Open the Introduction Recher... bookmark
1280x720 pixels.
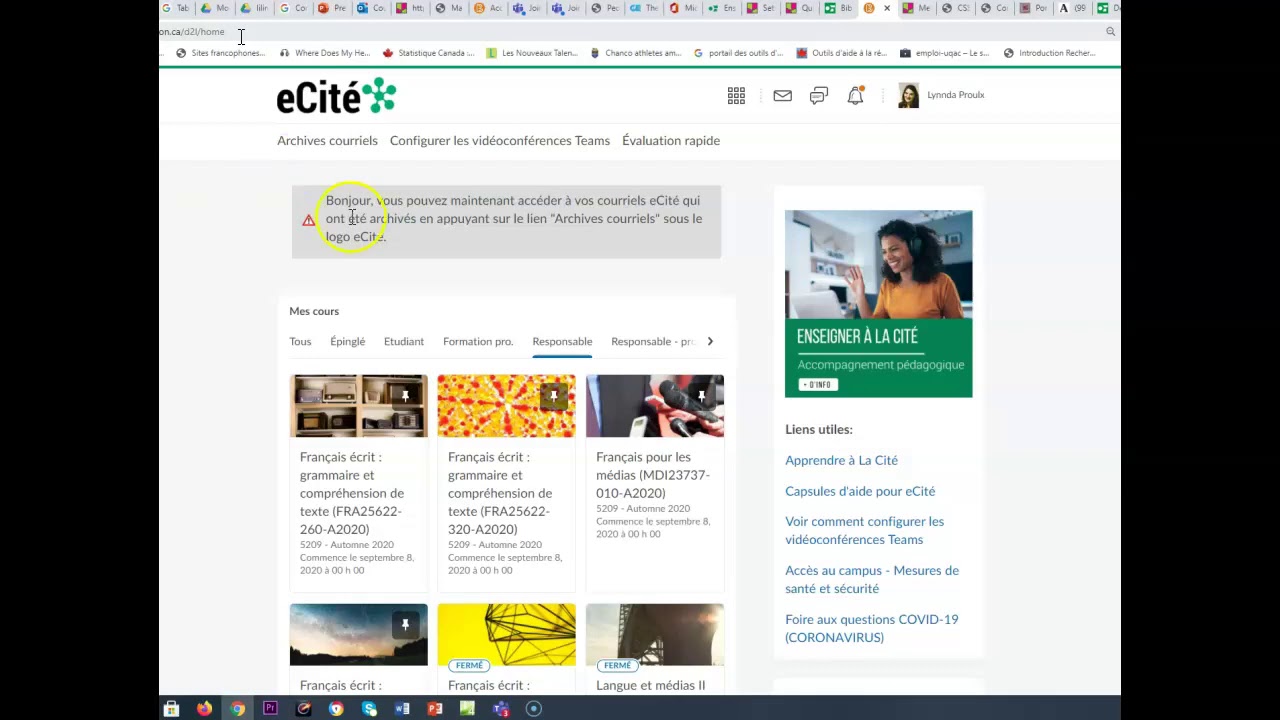(1050, 53)
